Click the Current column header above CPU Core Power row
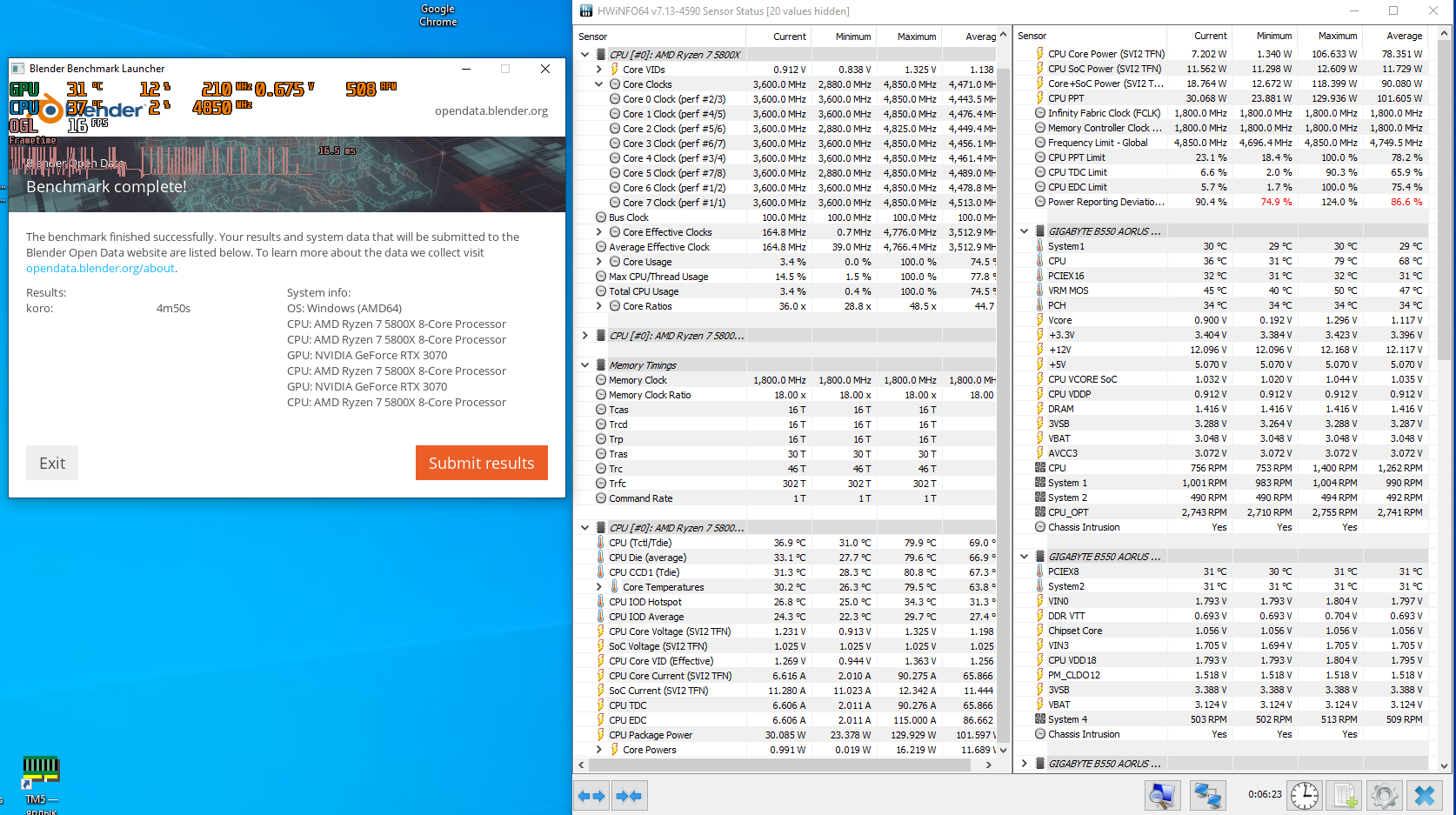 tap(1199, 36)
